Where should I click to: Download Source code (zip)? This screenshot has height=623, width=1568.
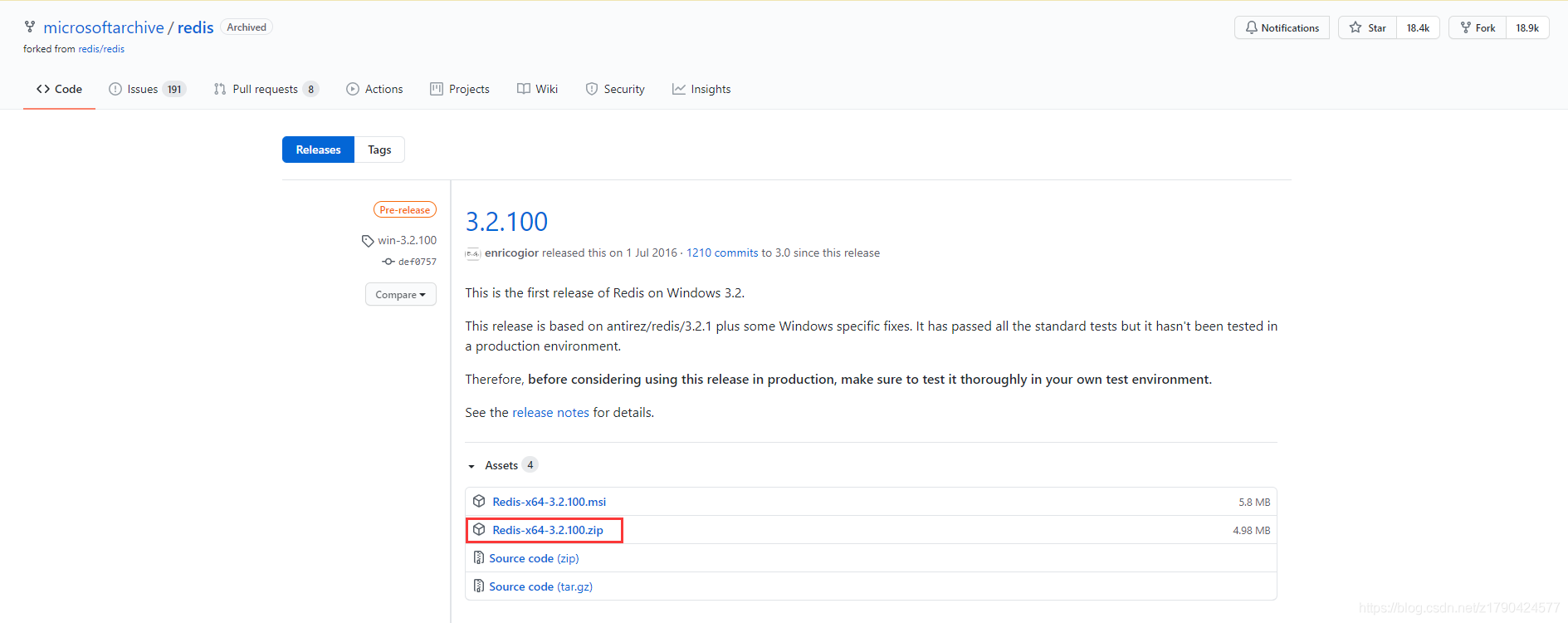pos(534,558)
